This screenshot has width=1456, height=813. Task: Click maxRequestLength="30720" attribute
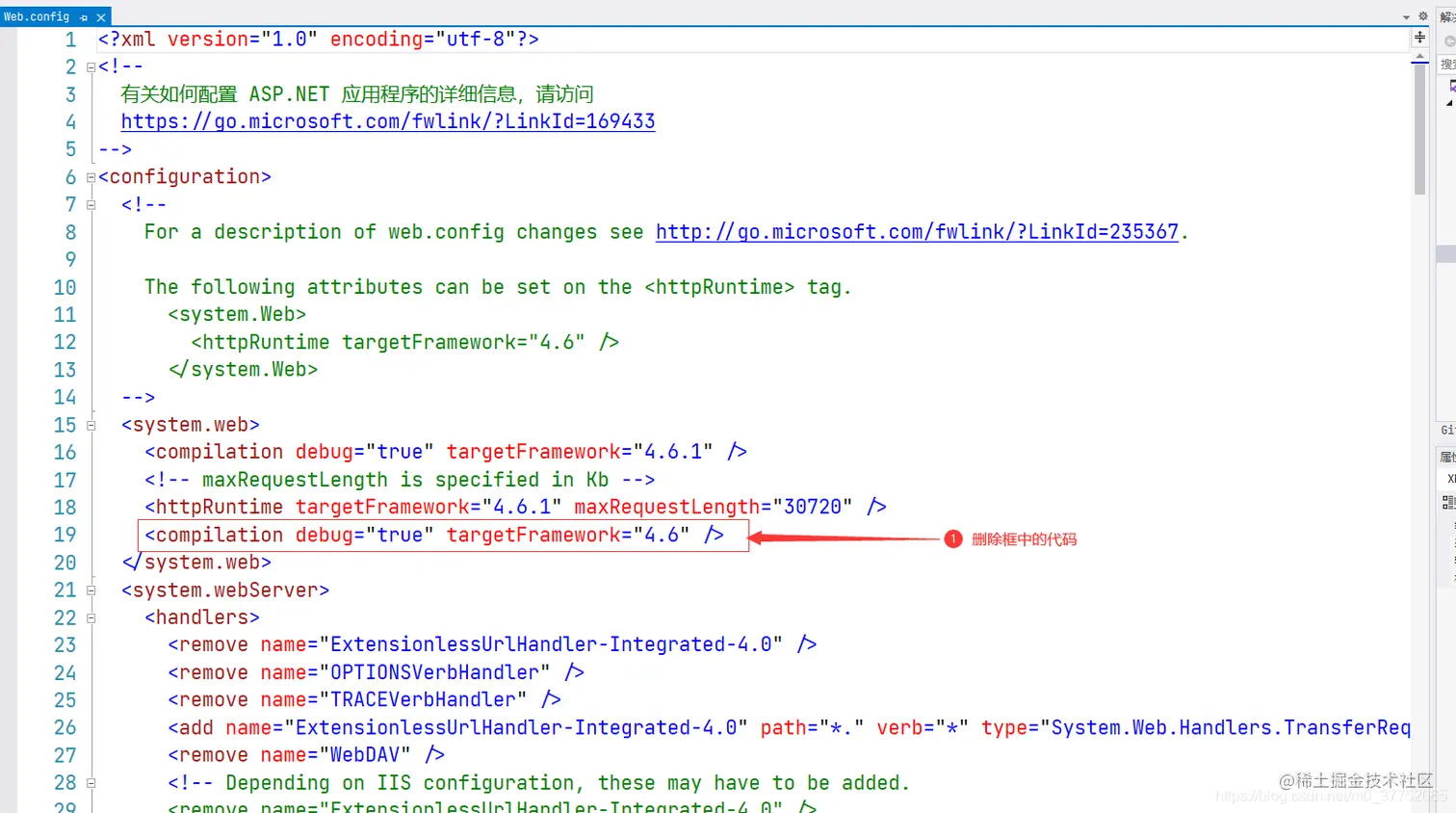(714, 507)
